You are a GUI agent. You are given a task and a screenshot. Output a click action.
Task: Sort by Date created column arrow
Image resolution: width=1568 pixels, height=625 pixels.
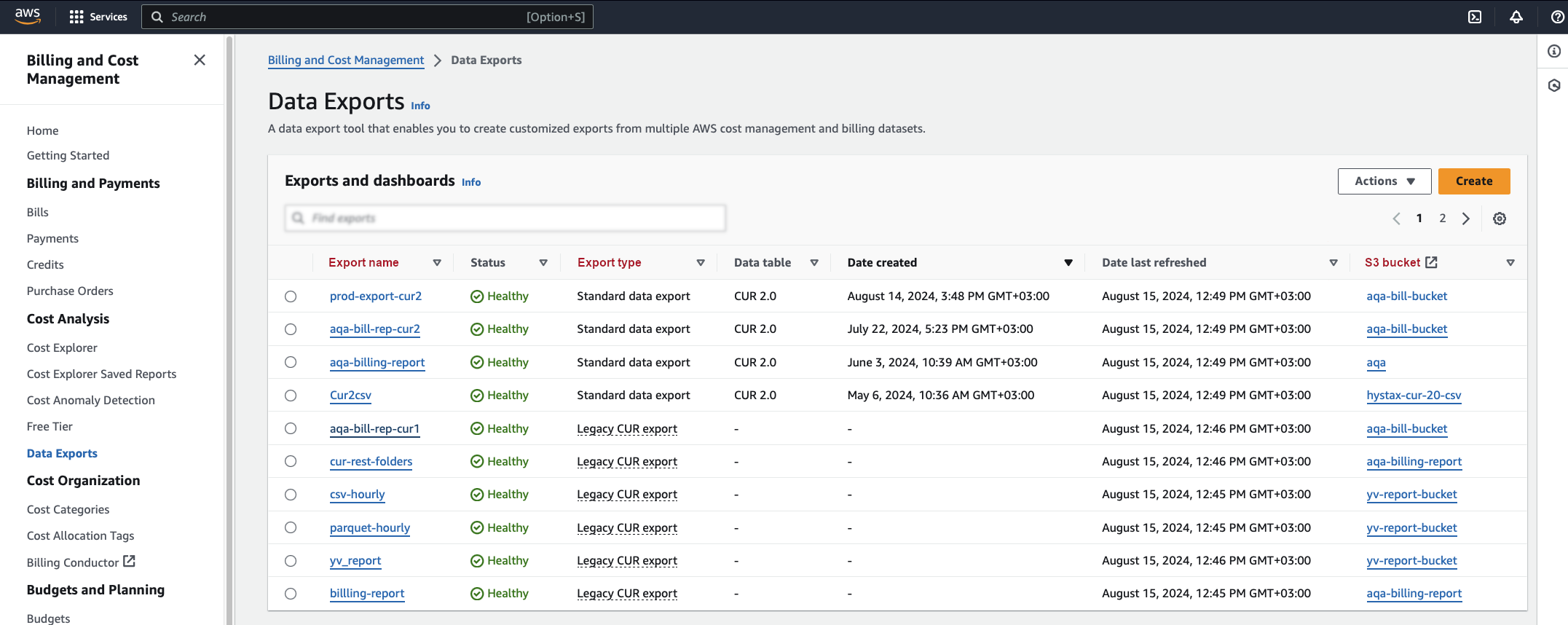[x=1068, y=263]
